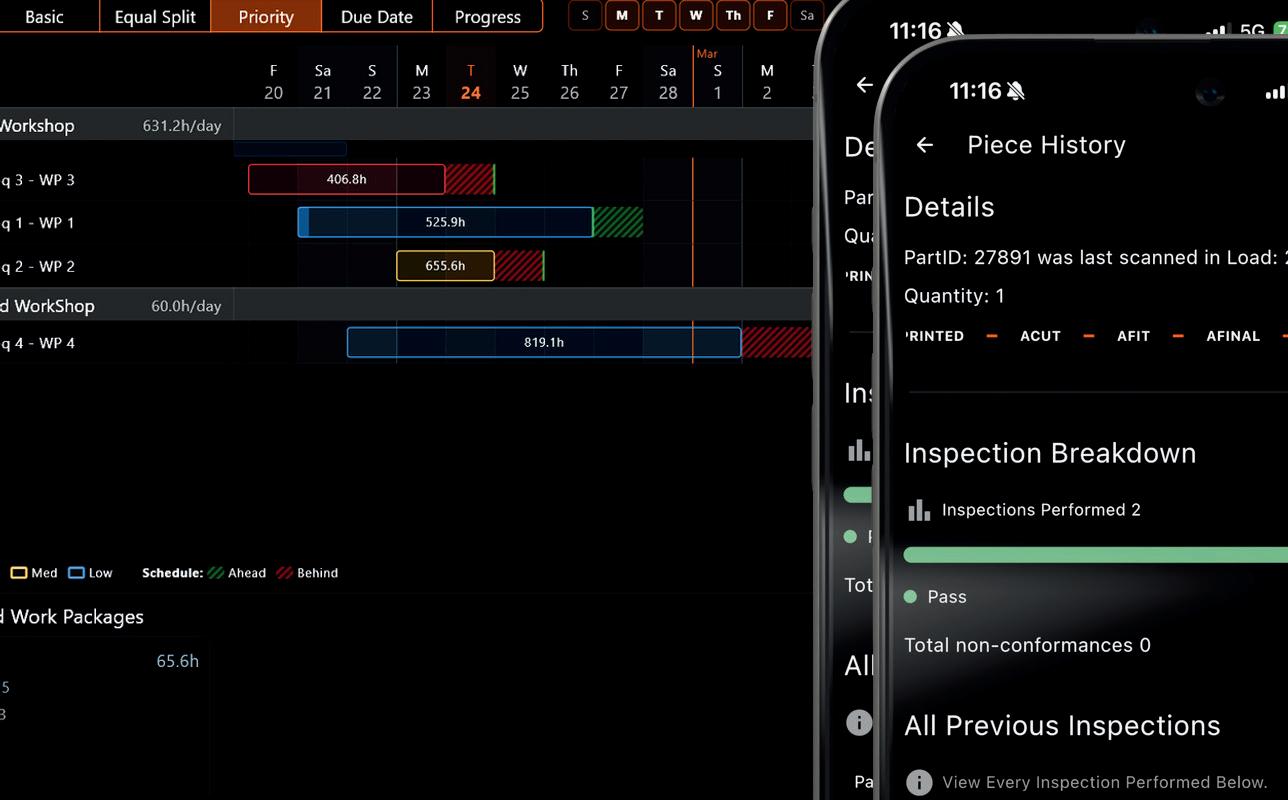Select the 525.9h bar for WP 1
Image resolution: width=1288 pixels, height=800 pixels.
click(x=445, y=222)
